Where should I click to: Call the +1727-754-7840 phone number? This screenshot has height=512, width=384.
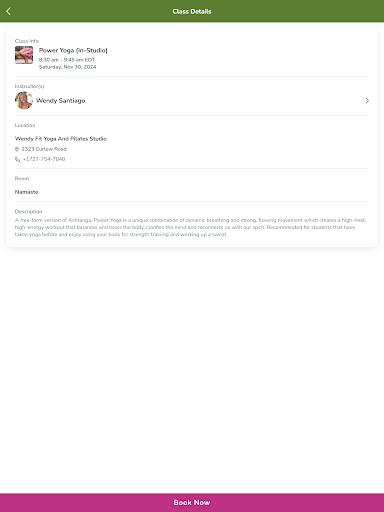tap(44, 159)
